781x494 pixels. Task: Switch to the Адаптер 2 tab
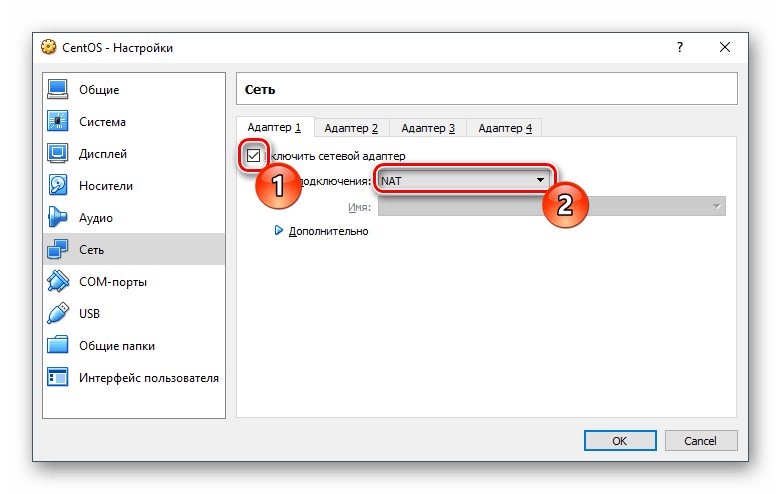351,128
